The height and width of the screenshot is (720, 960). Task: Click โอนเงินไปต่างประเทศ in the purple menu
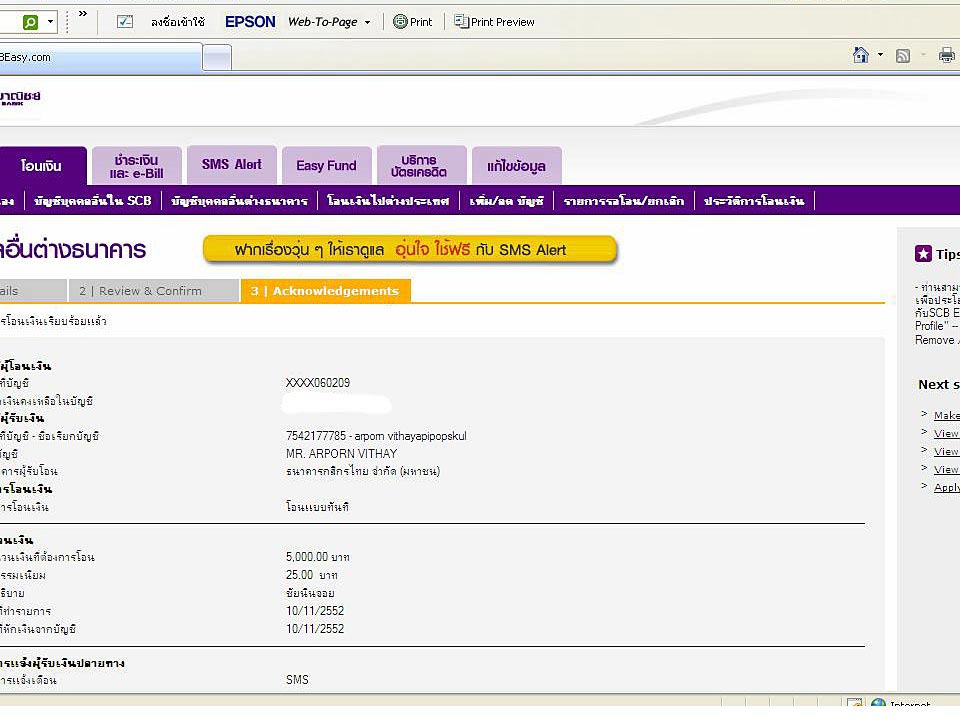pyautogui.click(x=388, y=201)
